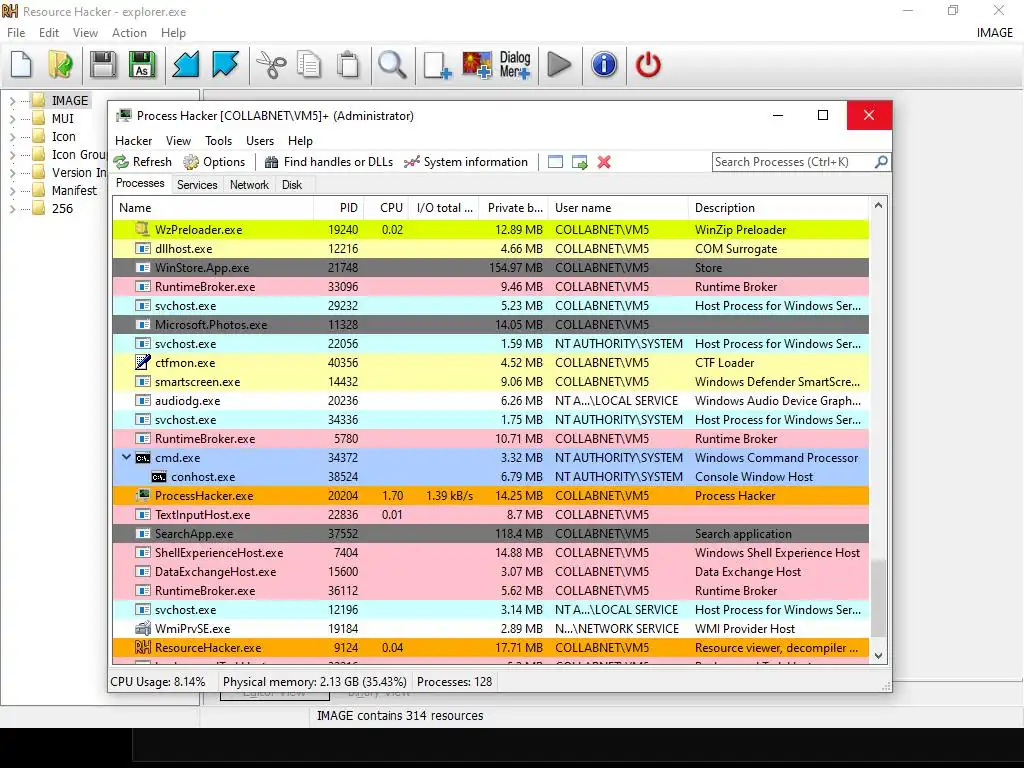Click the scroll down arrow in process list
This screenshot has height=768, width=1024.
[x=878, y=656]
